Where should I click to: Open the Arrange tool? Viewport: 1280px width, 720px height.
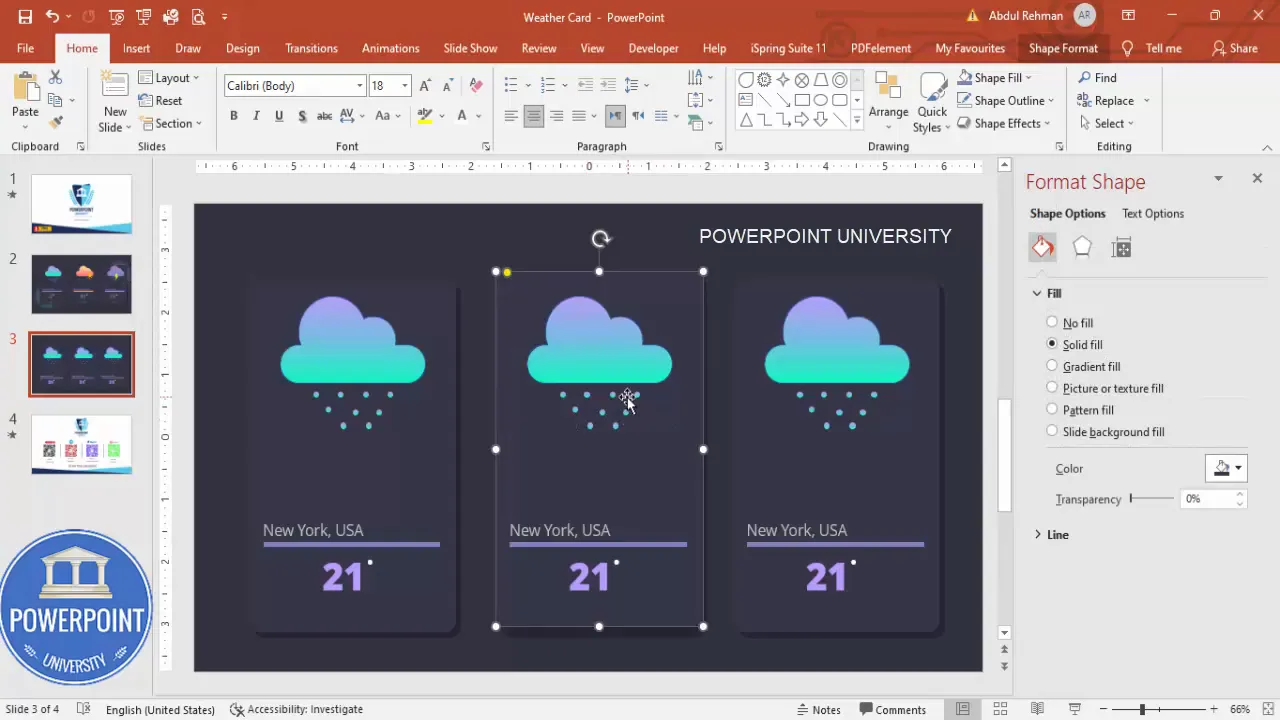click(x=888, y=100)
